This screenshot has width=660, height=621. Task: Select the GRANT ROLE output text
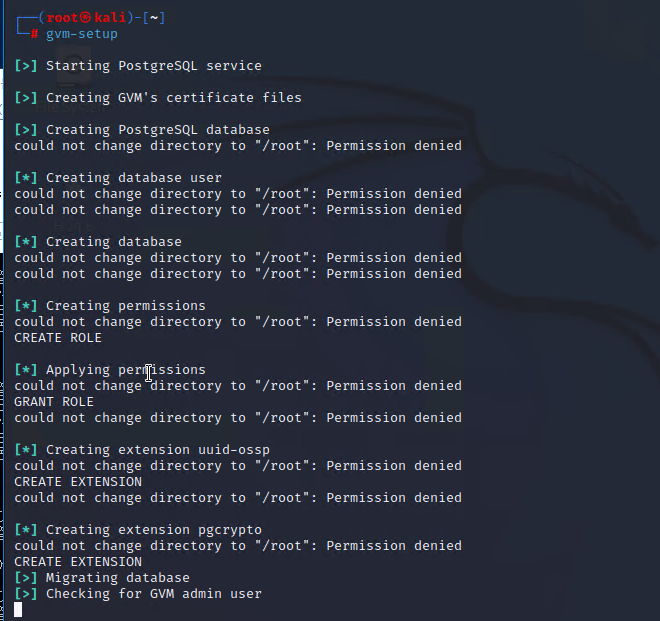pos(54,402)
